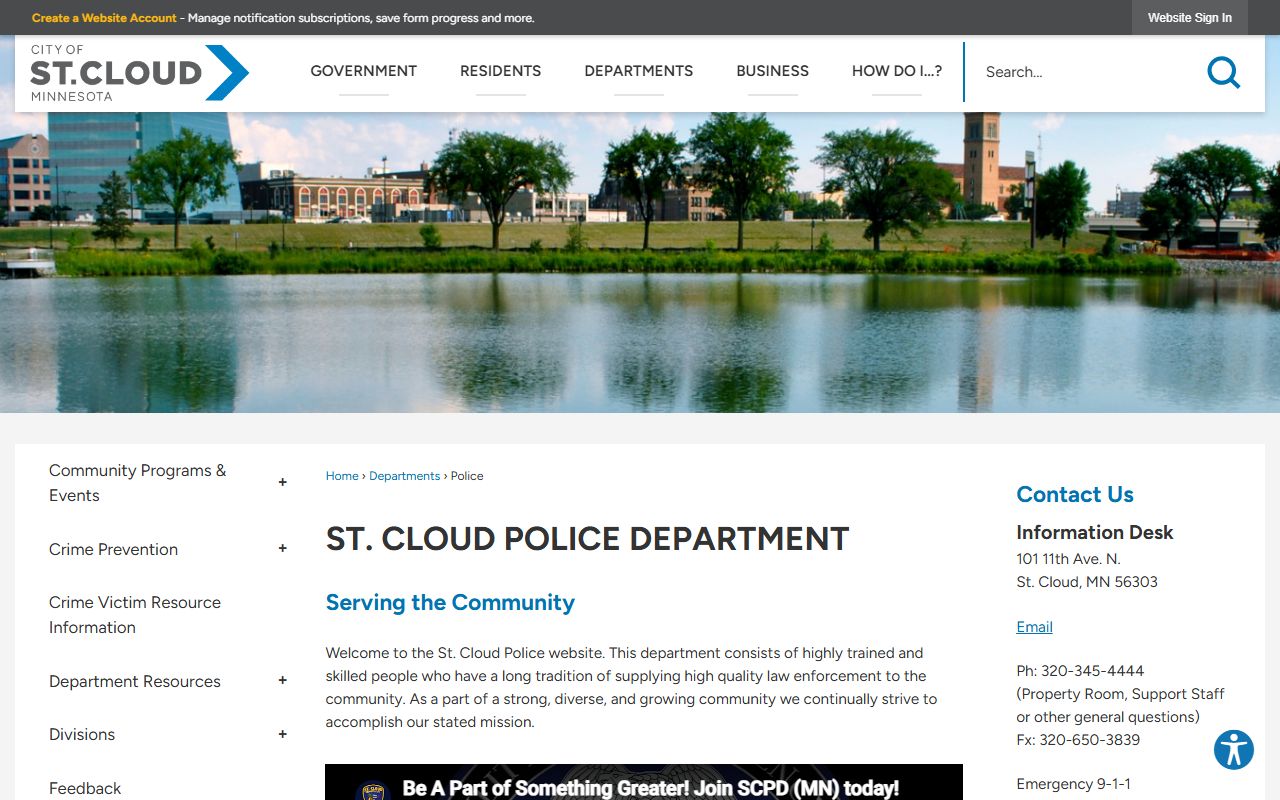Click the search magnifier icon

[x=1223, y=72]
